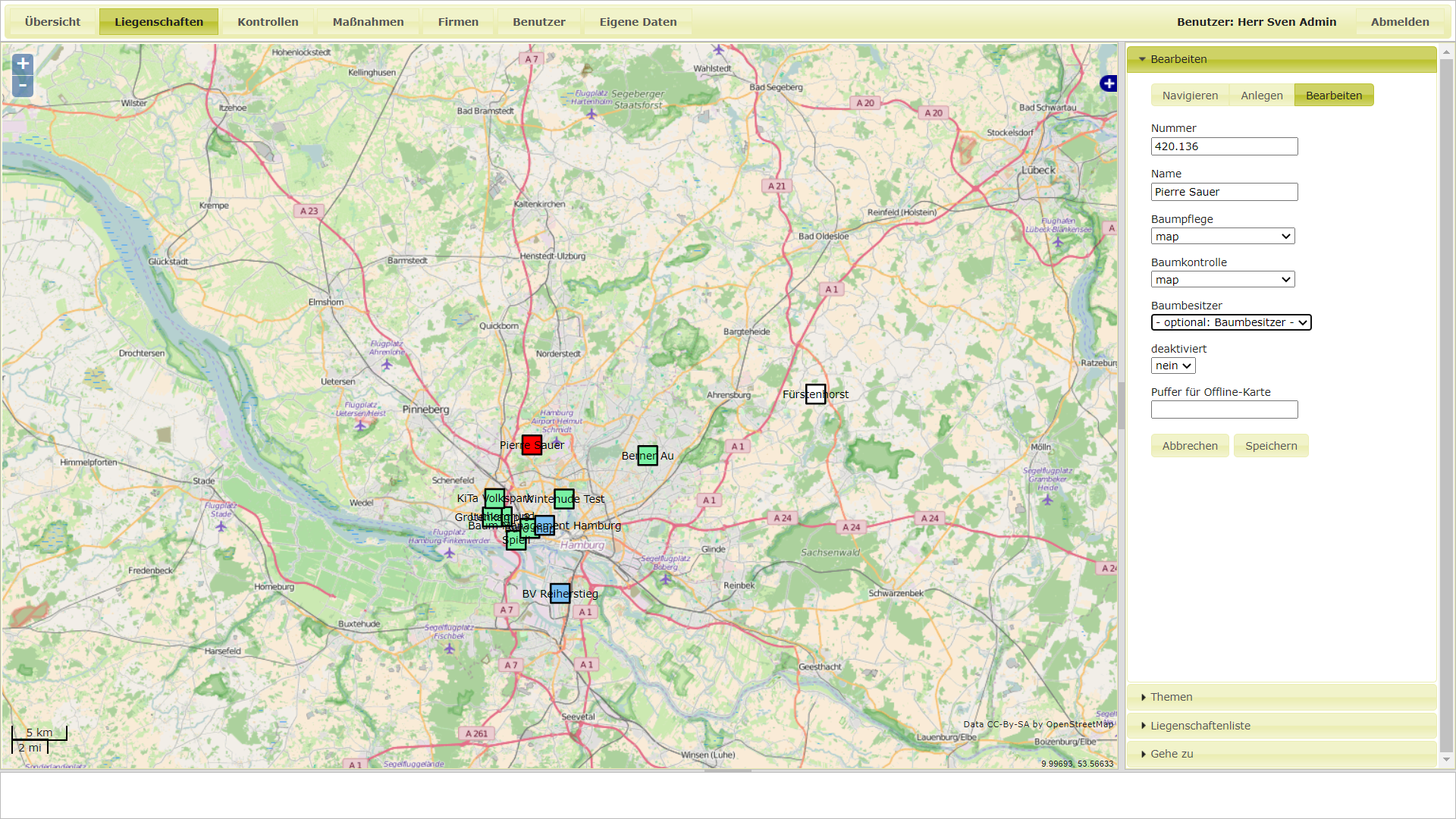Switch to the Navigieren tab
This screenshot has height=819, width=1456.
pos(1190,96)
